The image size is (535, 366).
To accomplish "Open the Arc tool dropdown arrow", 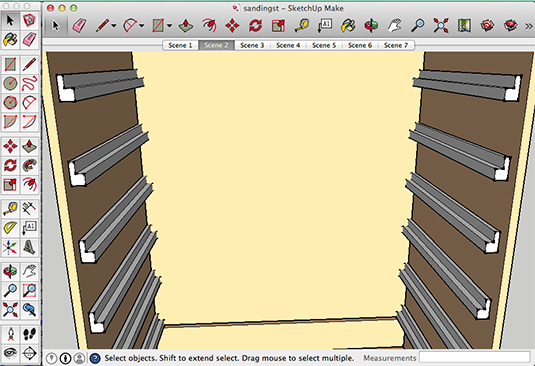I will (142, 26).
